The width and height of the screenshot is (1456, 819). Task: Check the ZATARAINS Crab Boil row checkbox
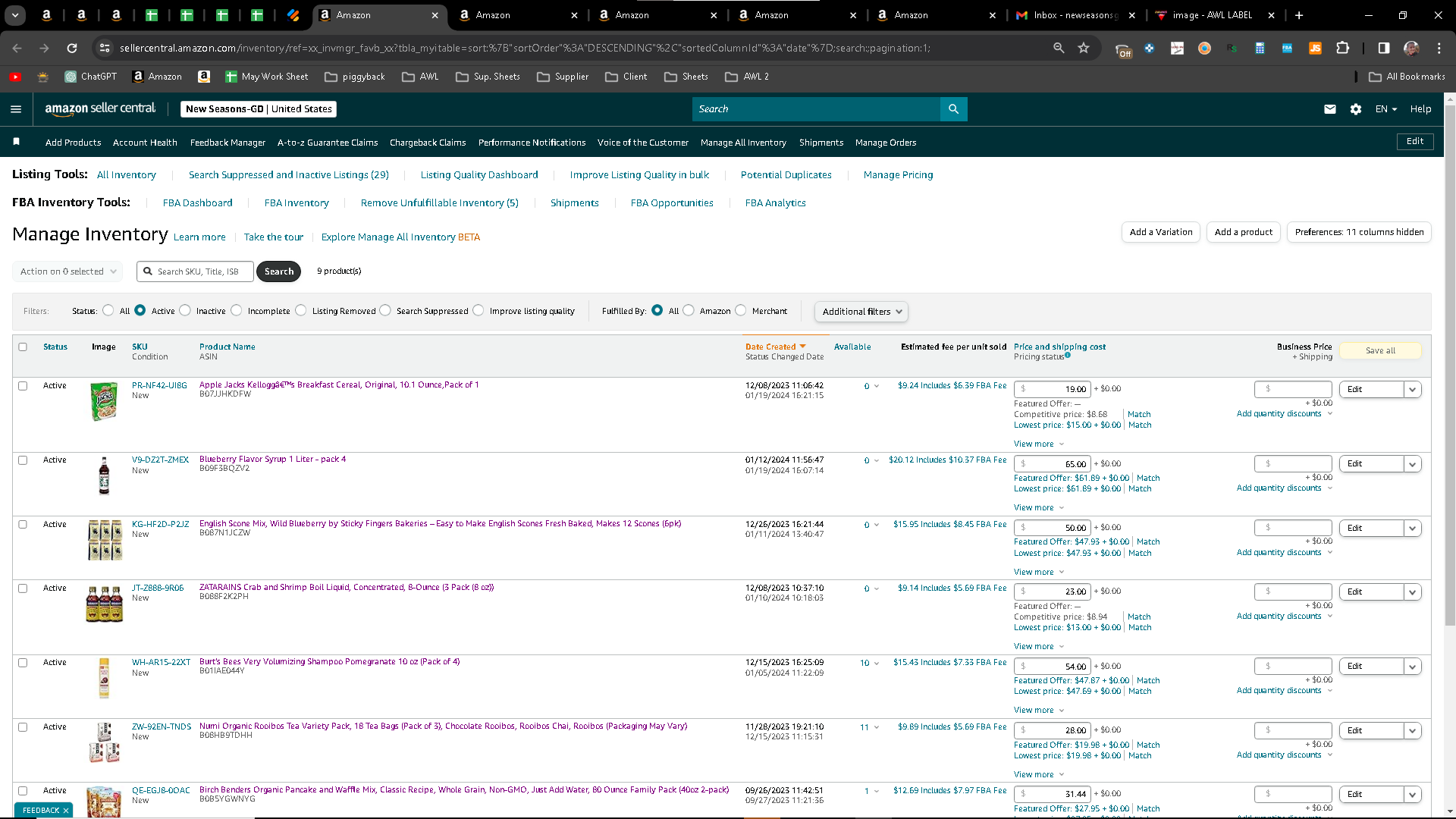tap(23, 588)
